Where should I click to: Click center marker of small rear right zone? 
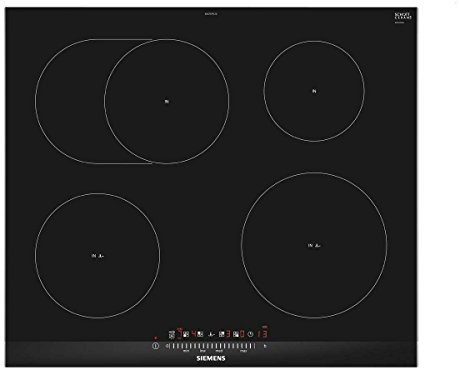pyautogui.click(x=314, y=91)
